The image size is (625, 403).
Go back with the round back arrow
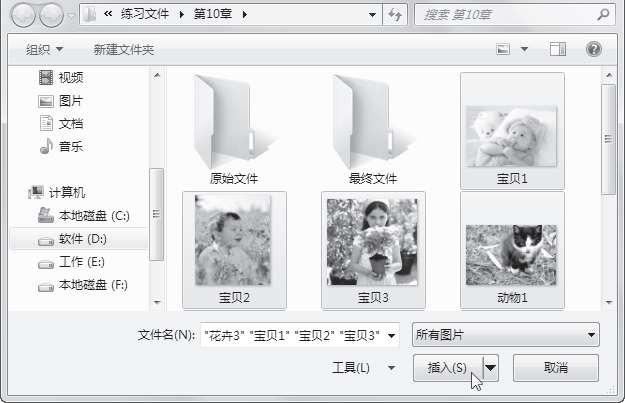[23, 15]
